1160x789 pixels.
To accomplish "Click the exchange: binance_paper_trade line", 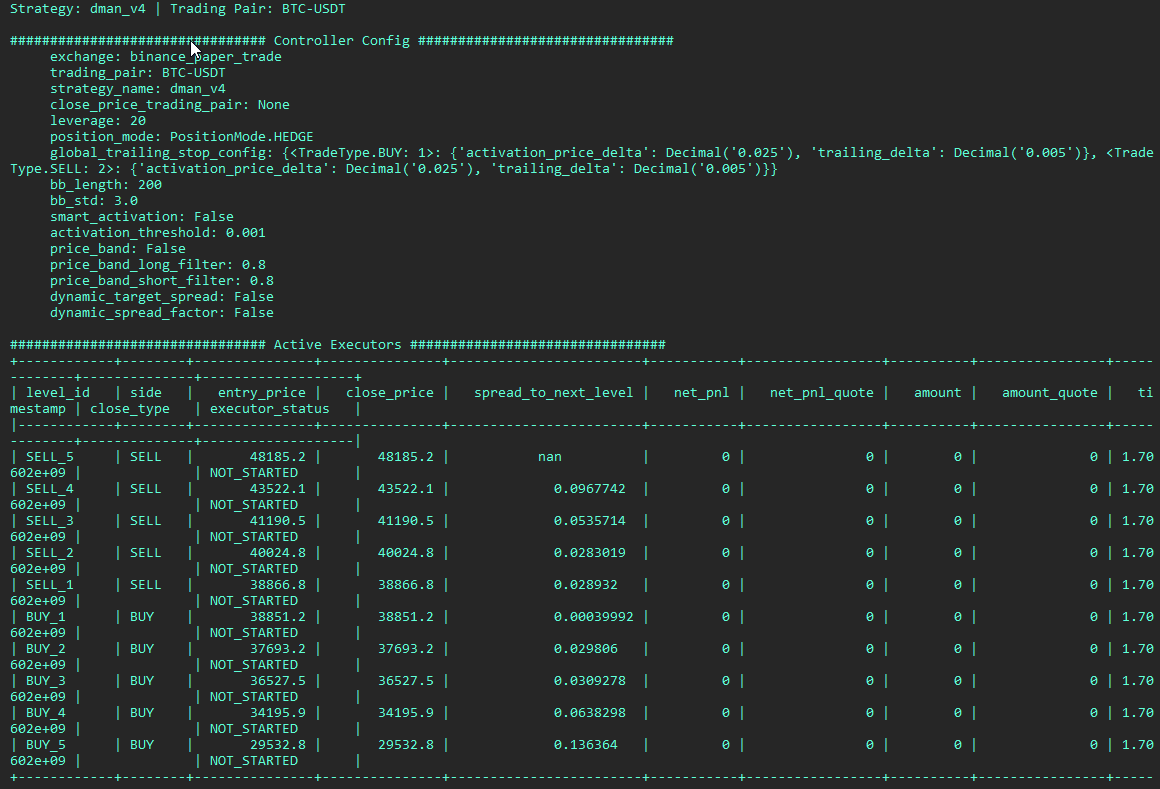I will point(165,57).
